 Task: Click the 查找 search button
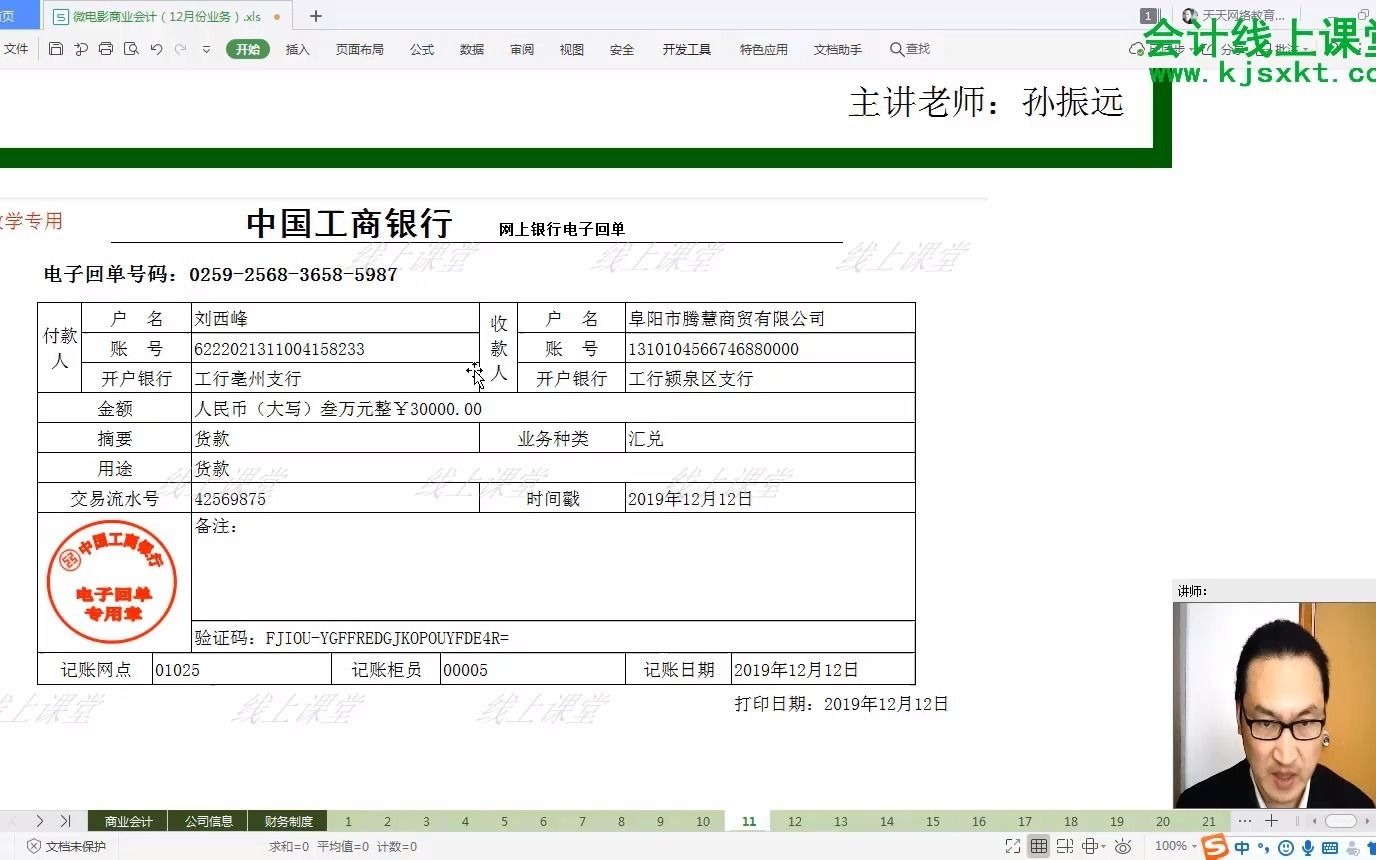[910, 49]
